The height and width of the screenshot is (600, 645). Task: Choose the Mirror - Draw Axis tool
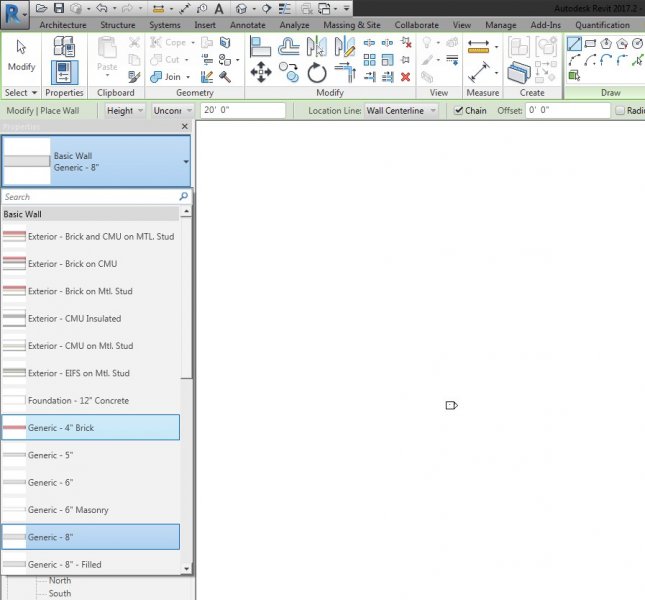point(345,46)
